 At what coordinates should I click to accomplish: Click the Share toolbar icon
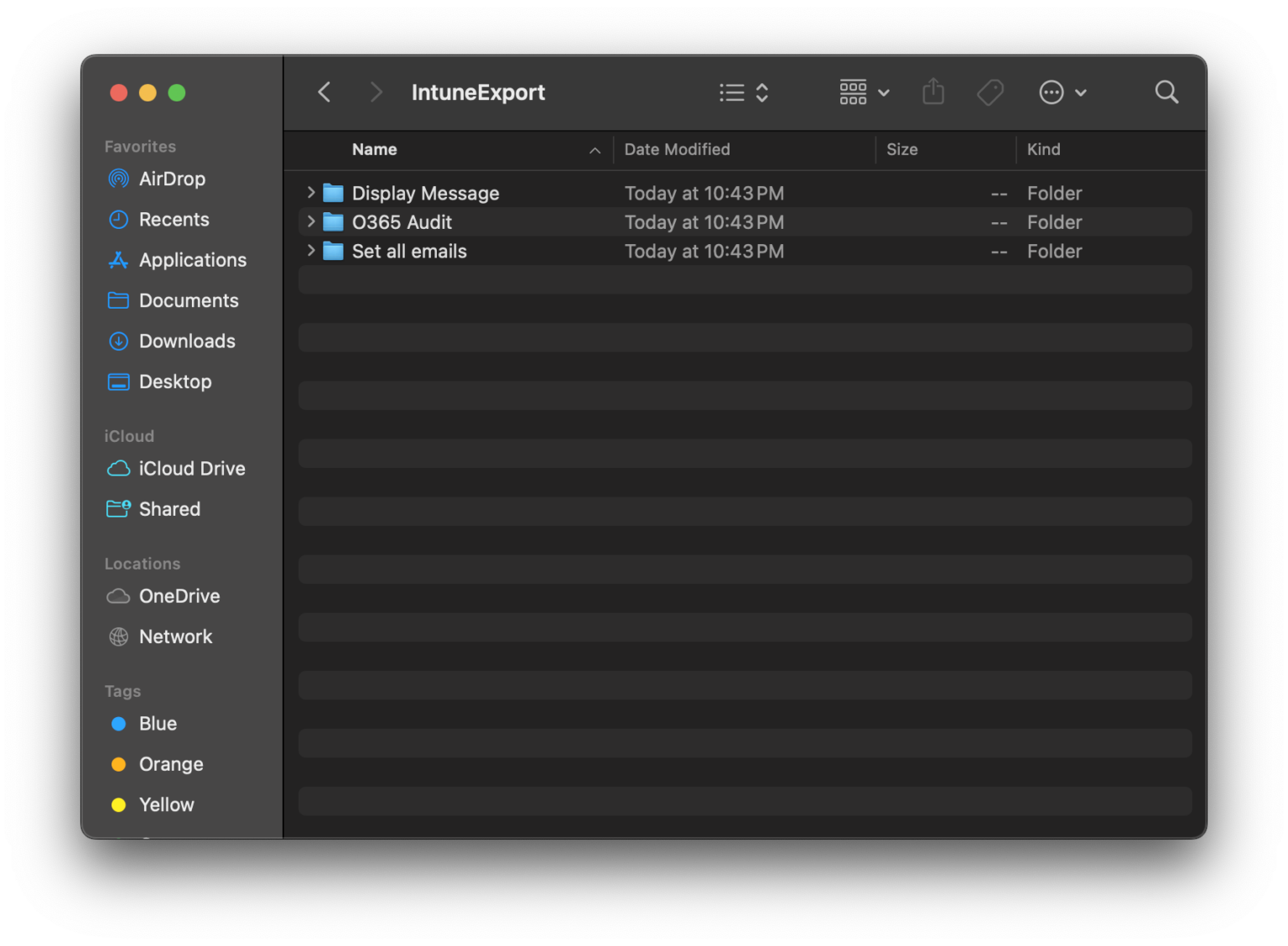tap(933, 92)
